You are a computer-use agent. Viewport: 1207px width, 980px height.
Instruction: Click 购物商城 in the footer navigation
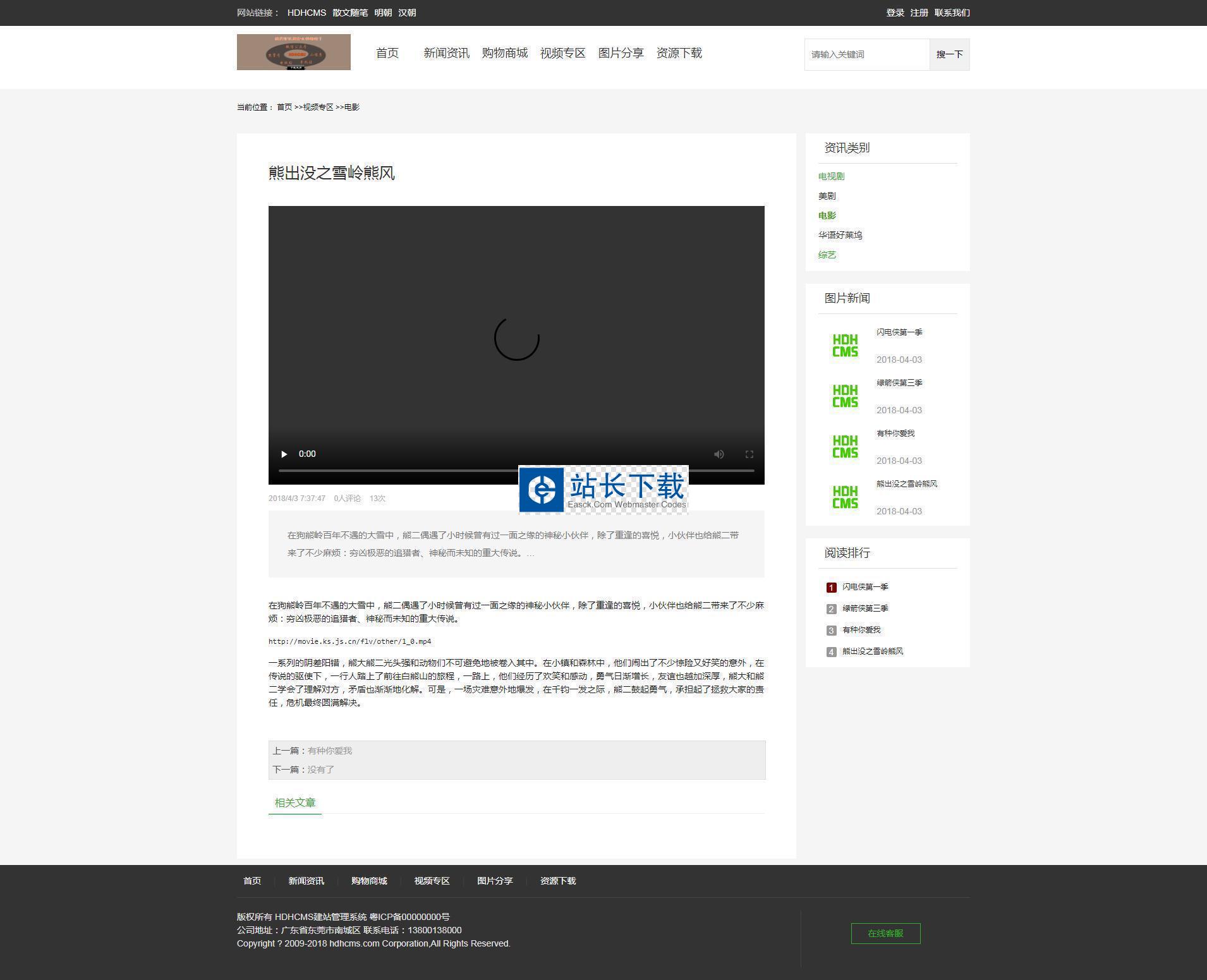pos(369,881)
